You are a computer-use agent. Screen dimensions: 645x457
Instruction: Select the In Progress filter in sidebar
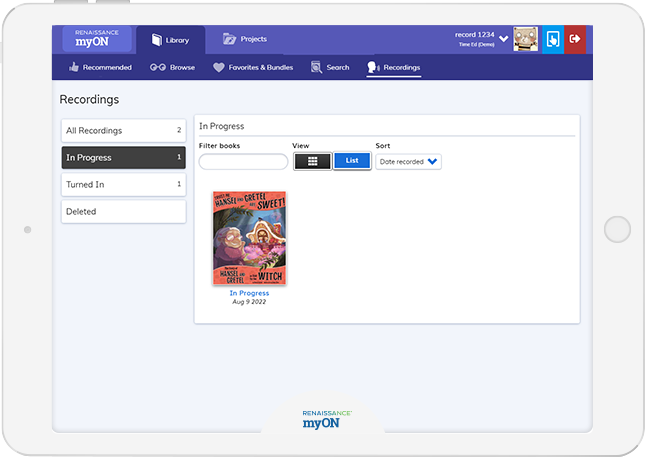(123, 158)
